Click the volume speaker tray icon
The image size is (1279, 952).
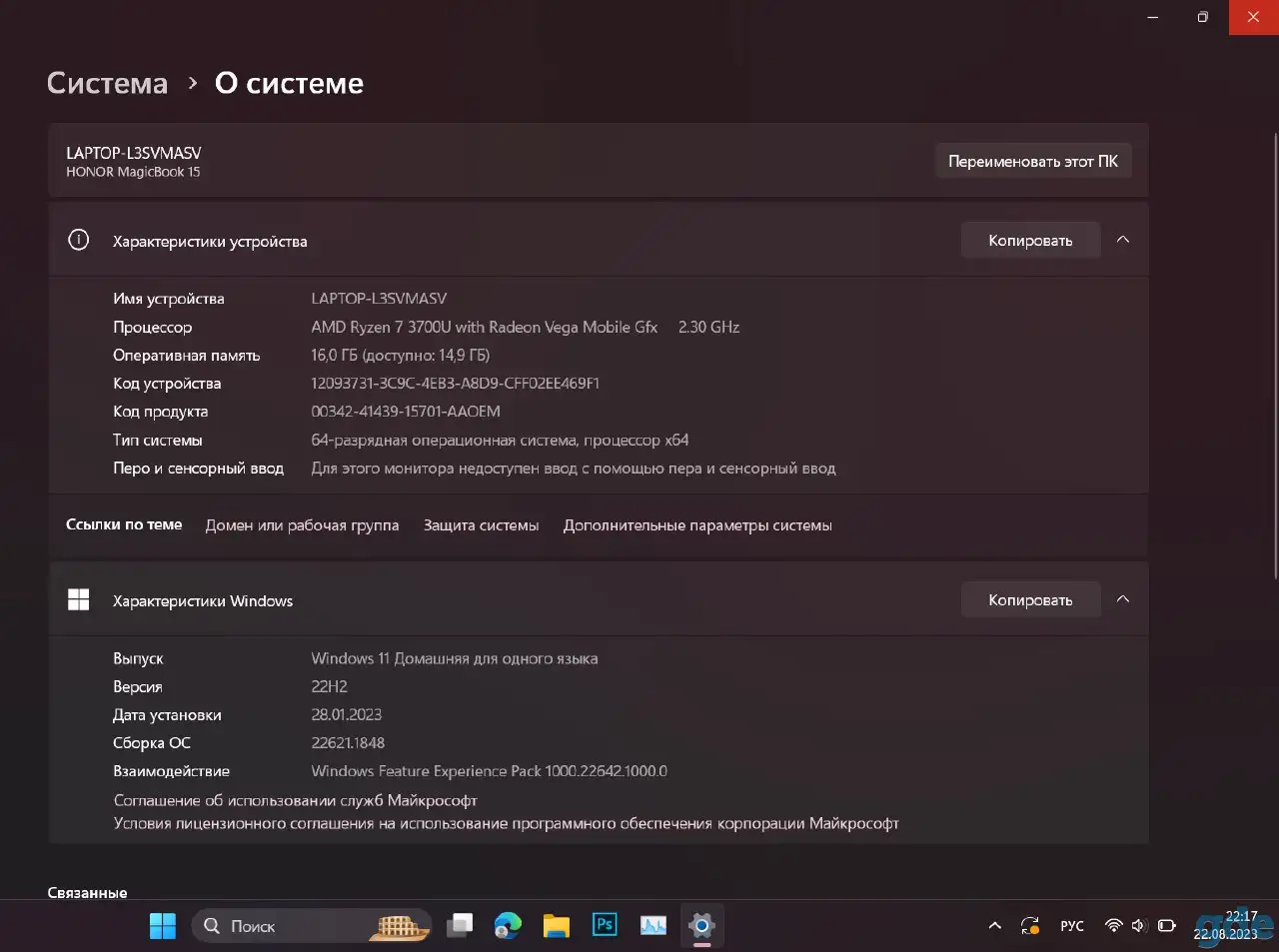pos(1139,926)
